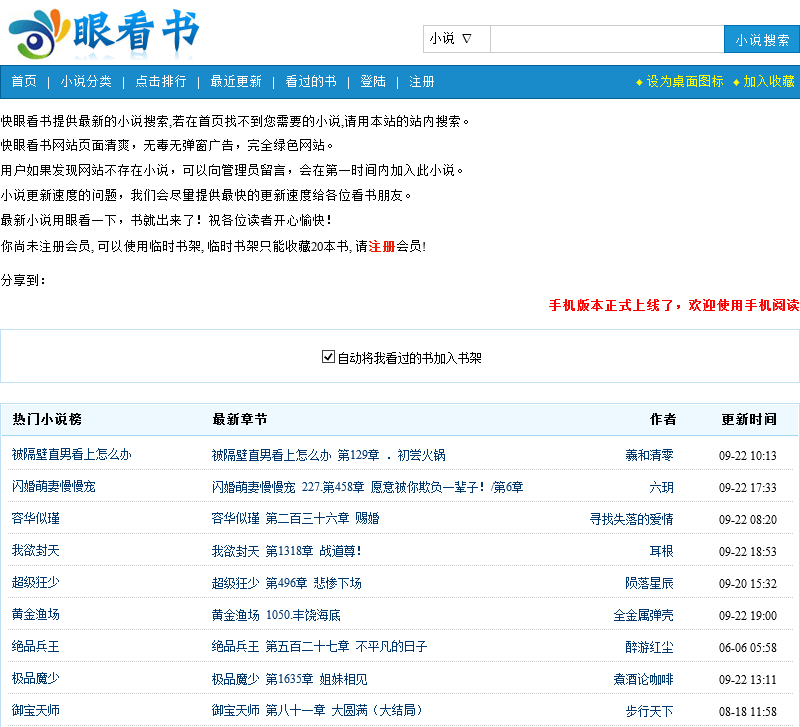Click the diamond icon beside 加入收藏
800x727 pixels.
[x=736, y=82]
